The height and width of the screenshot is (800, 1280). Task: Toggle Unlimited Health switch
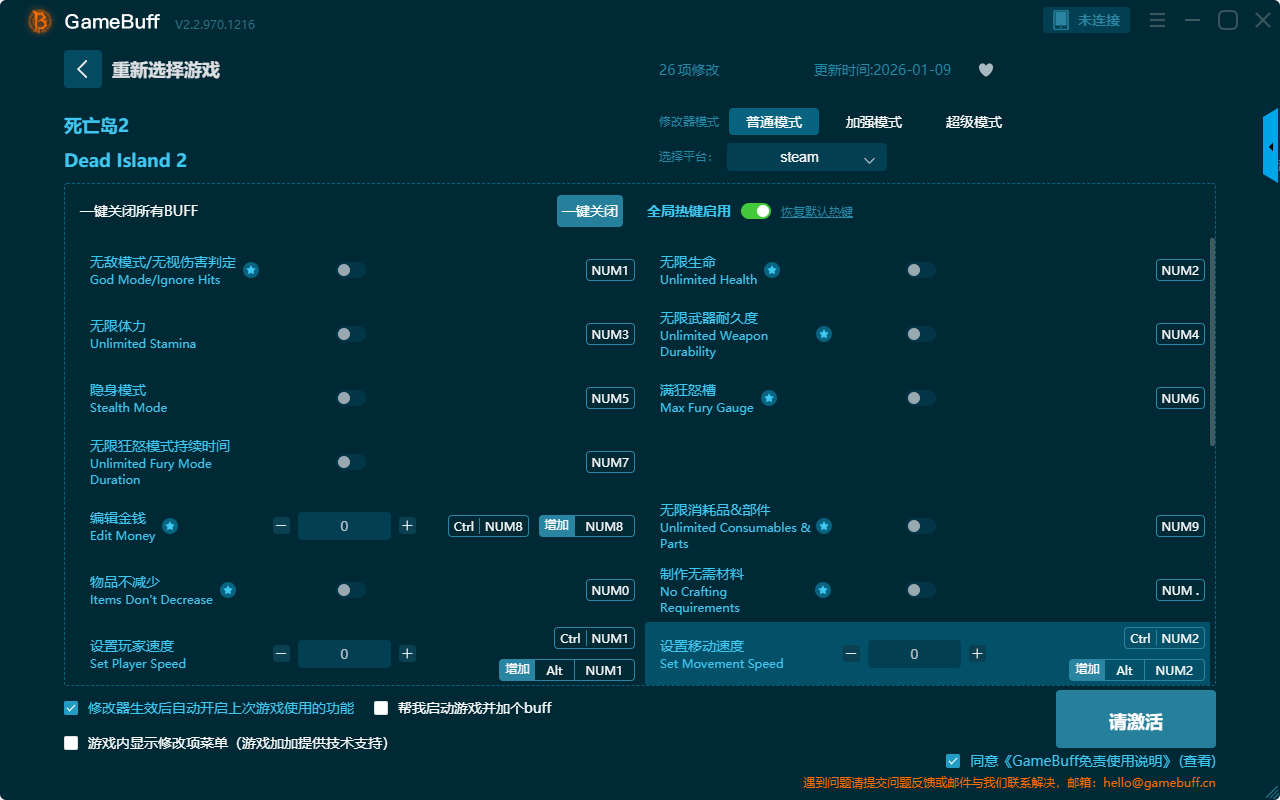[920, 270]
